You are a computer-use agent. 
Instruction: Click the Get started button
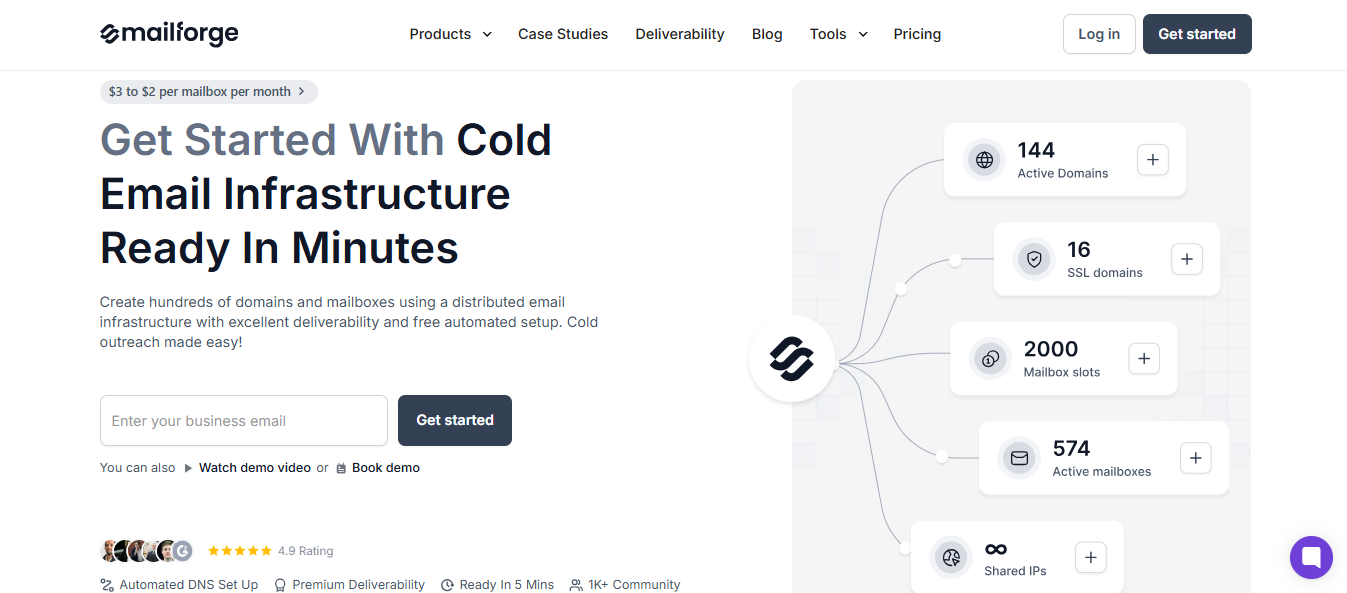(454, 420)
